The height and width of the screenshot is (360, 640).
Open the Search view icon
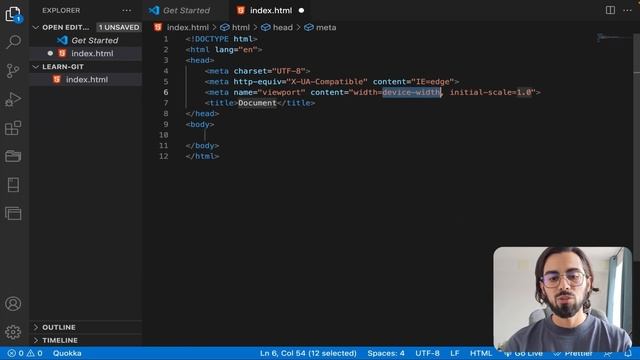pos(13,42)
